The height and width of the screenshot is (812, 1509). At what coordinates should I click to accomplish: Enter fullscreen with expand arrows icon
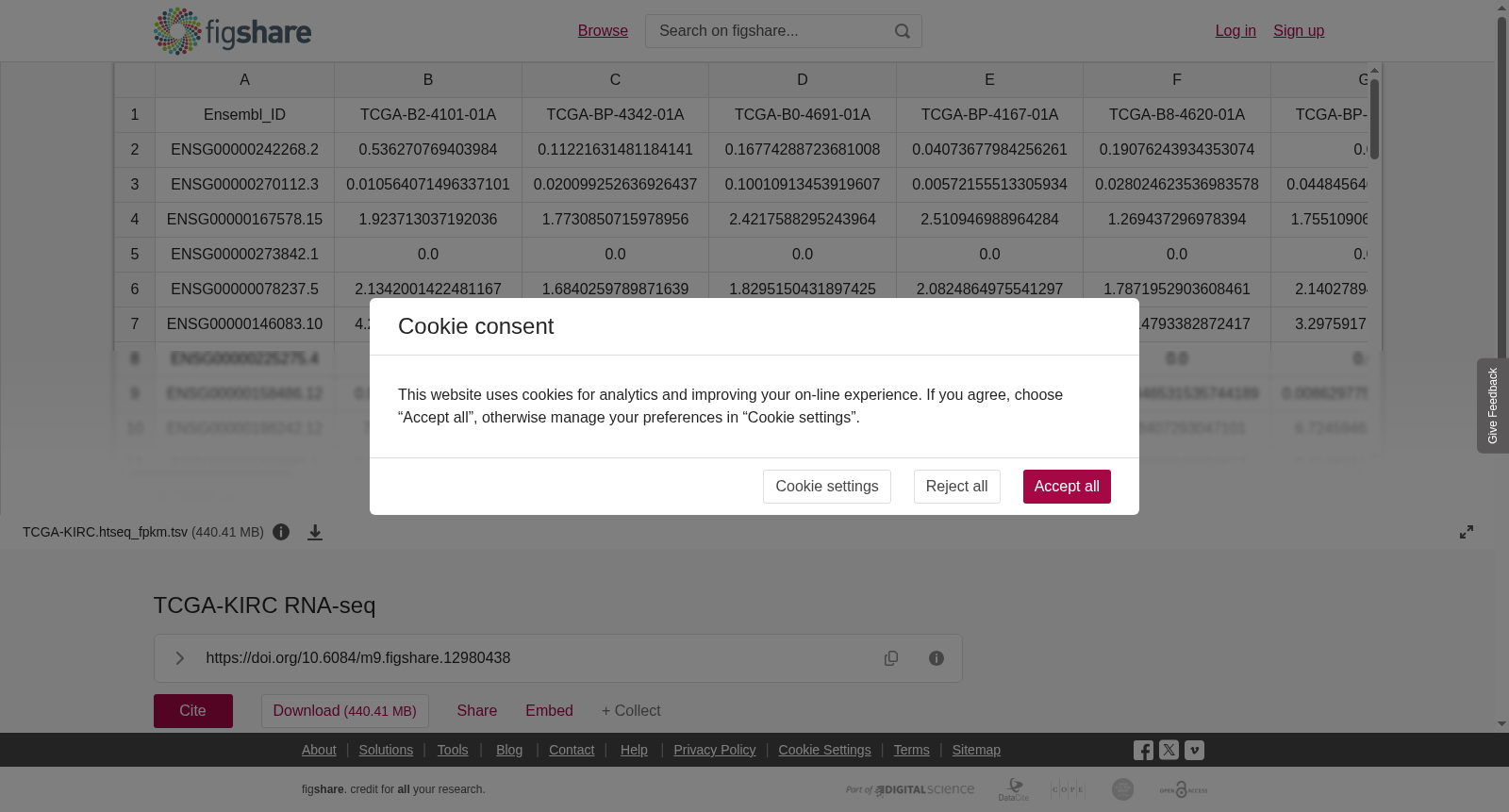[x=1467, y=532]
